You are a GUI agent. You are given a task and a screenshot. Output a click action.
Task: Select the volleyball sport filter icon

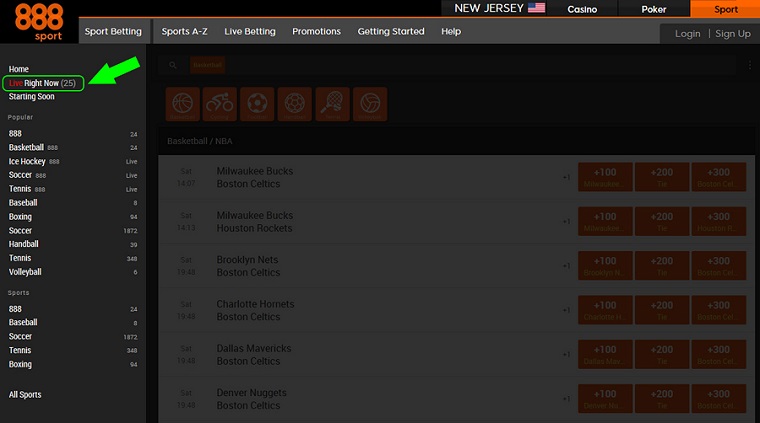[x=369, y=104]
